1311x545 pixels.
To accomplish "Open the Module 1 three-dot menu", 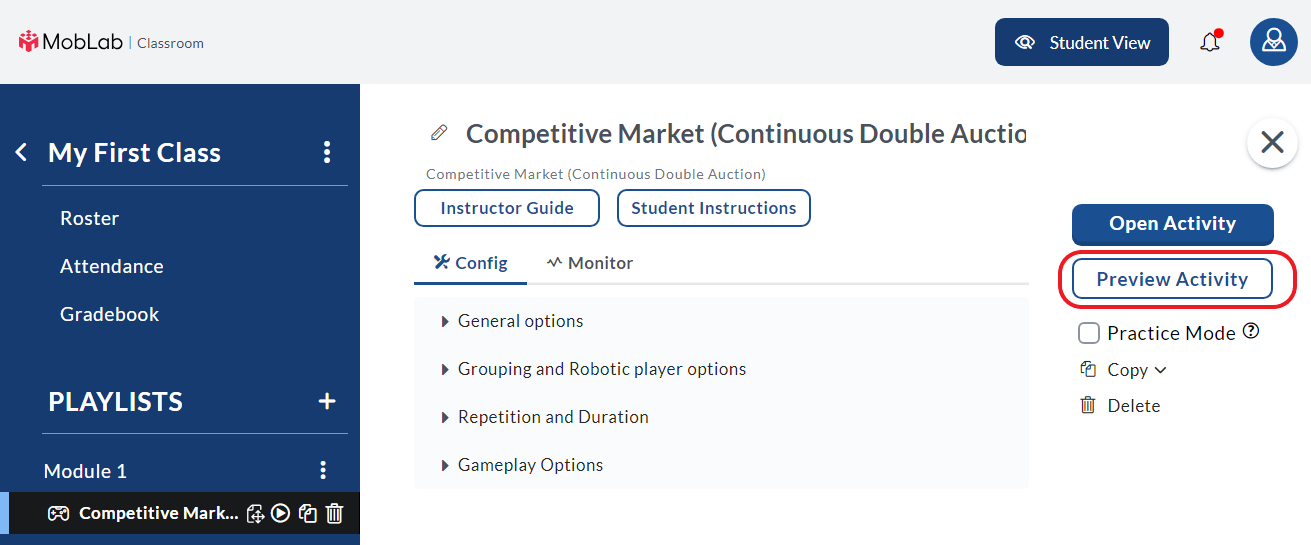I will (323, 470).
